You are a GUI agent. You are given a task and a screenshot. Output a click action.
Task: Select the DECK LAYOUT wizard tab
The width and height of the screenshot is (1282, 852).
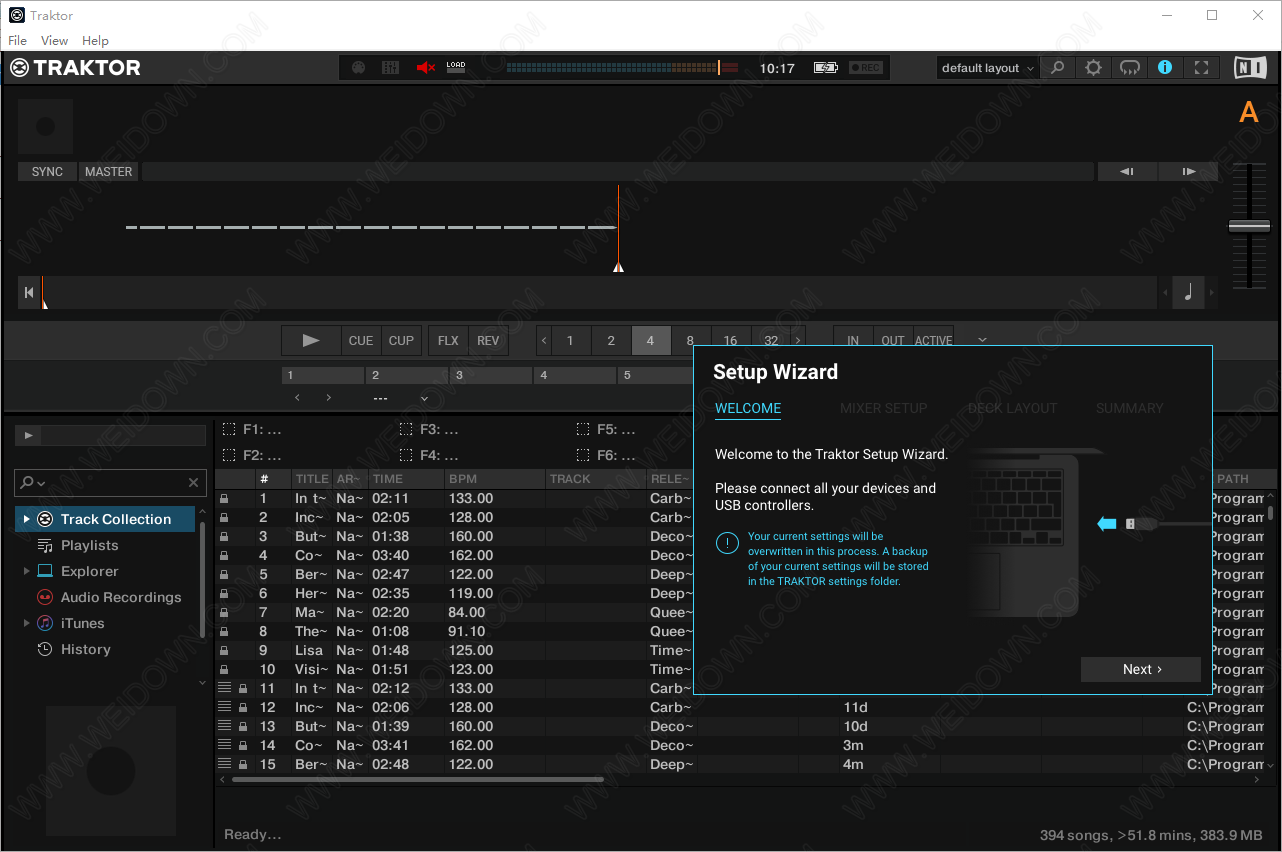[x=1012, y=408]
